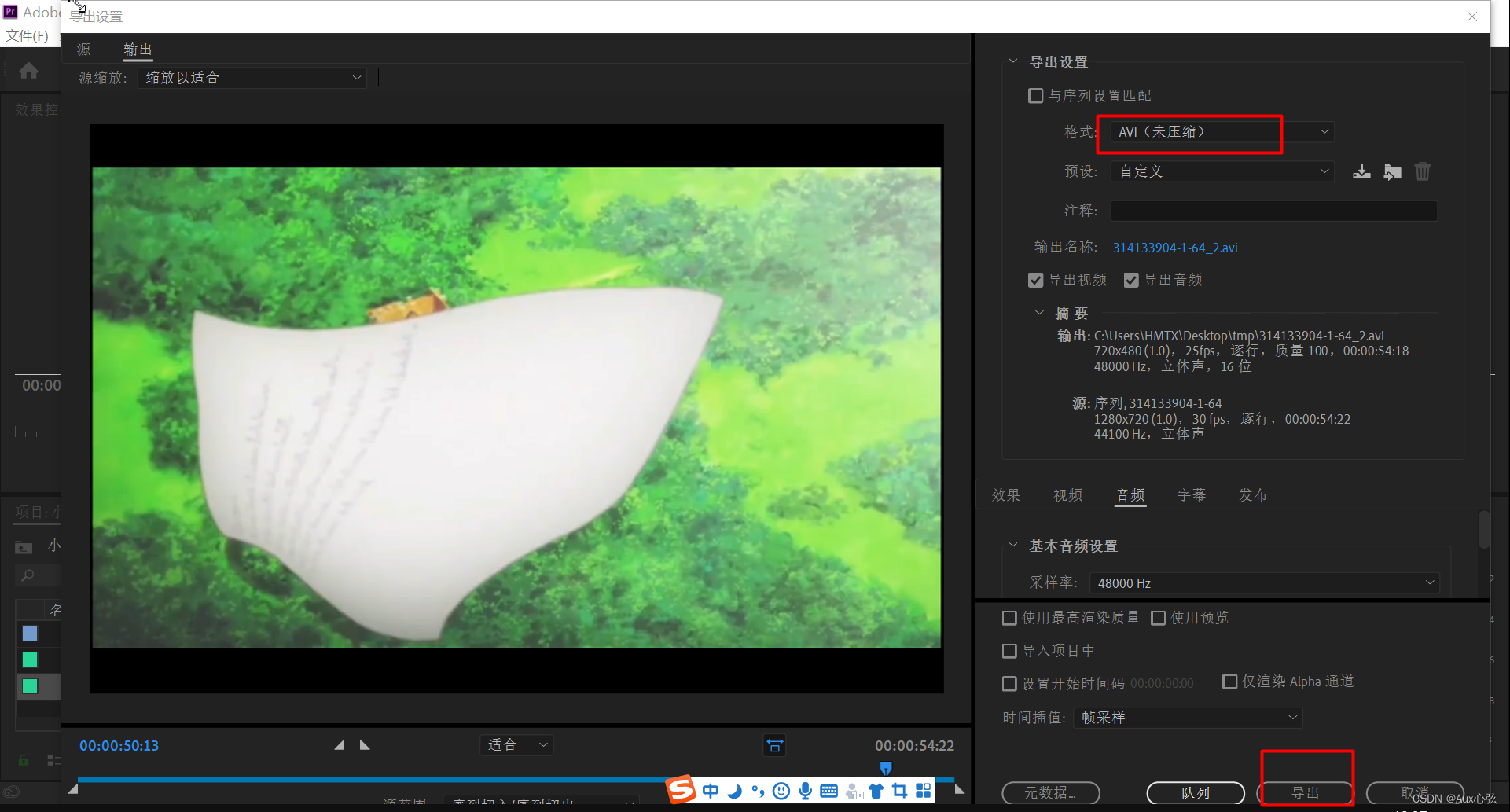This screenshot has width=1510, height=812.
Task: Switch to the 源 tab
Action: coord(84,50)
